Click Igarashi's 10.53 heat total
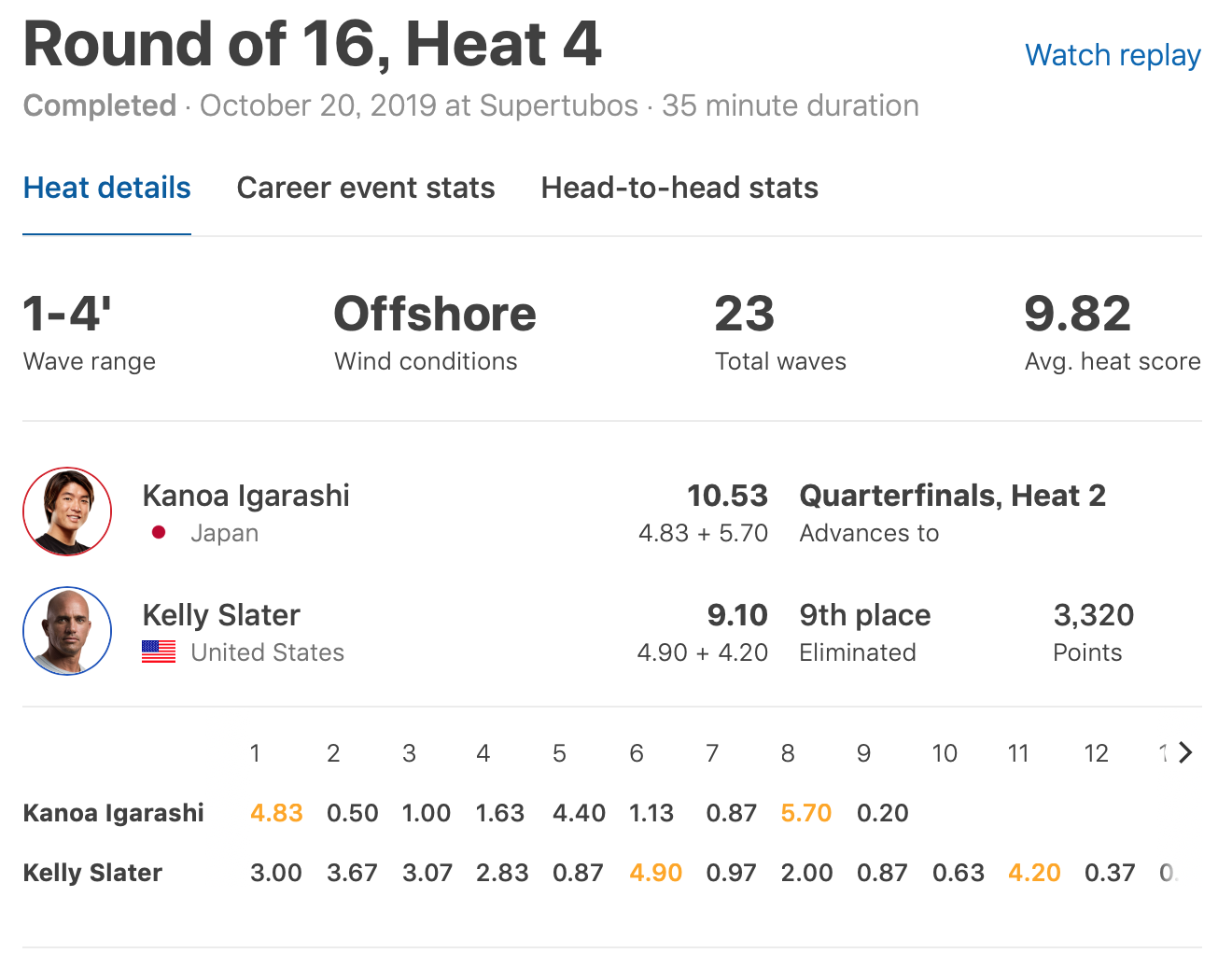The width and height of the screenshot is (1232, 967). [727, 496]
